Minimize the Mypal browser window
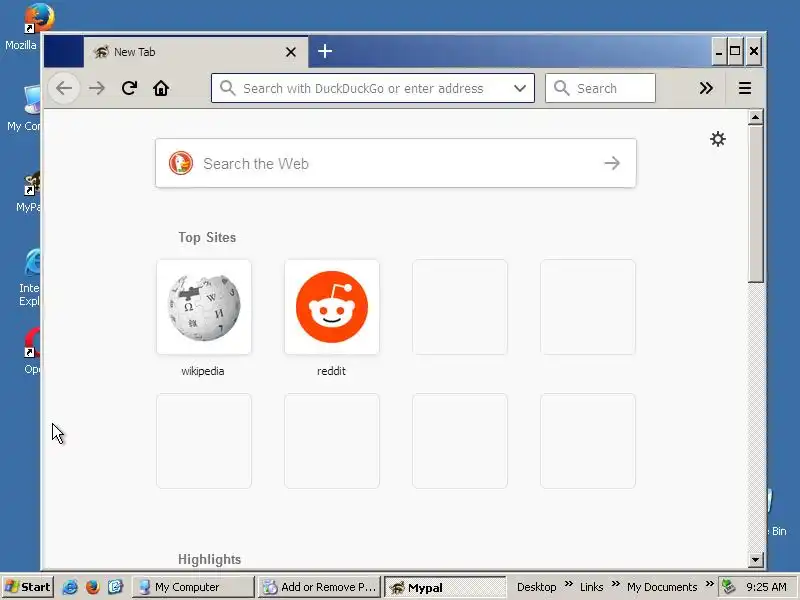The image size is (800, 600). tap(719, 51)
